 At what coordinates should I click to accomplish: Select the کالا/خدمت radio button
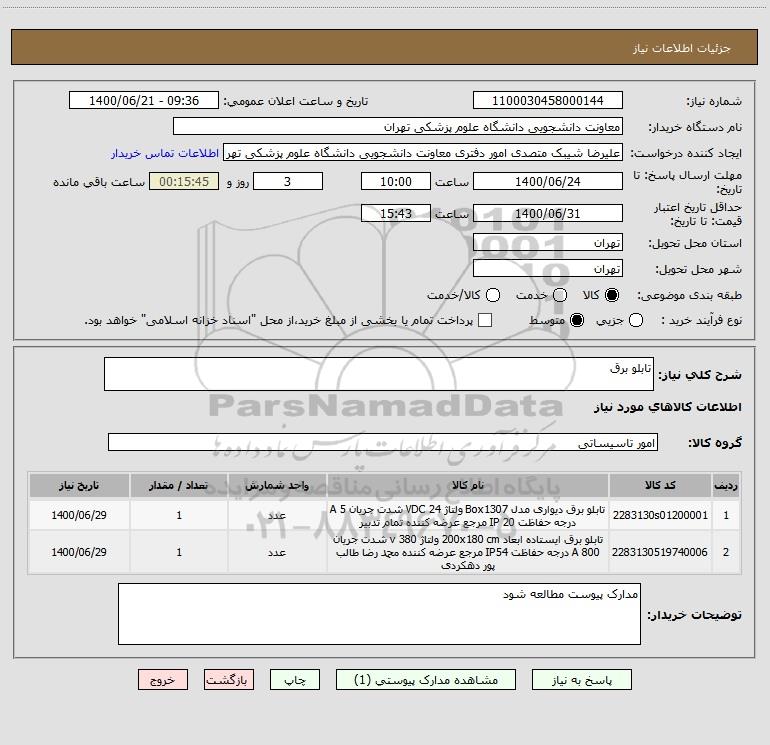493,295
